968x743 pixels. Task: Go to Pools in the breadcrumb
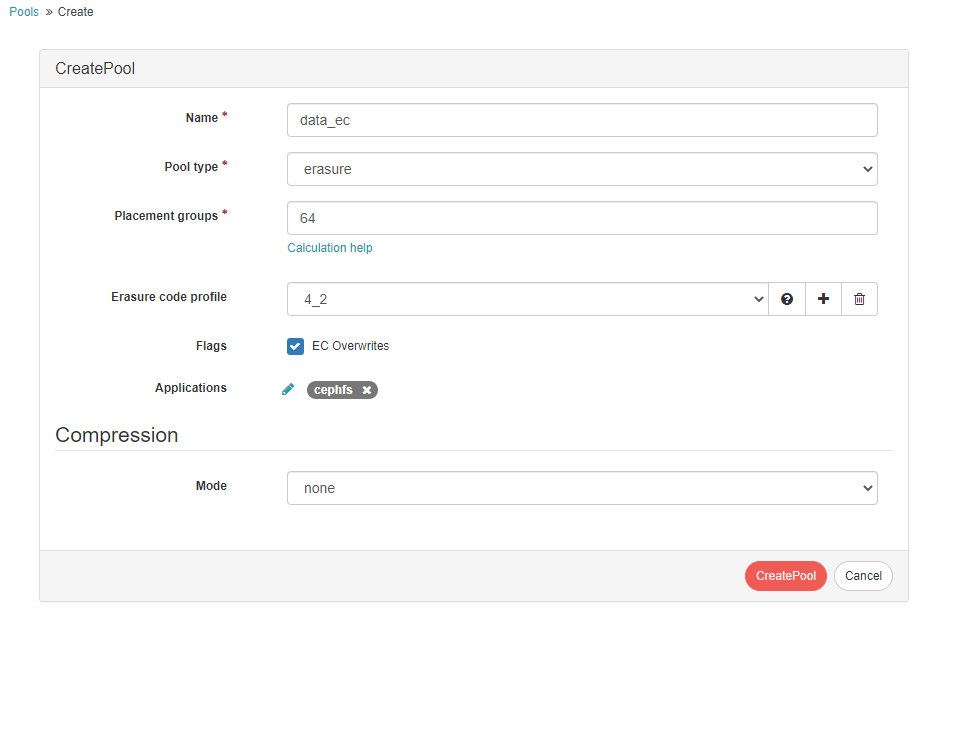coord(24,12)
